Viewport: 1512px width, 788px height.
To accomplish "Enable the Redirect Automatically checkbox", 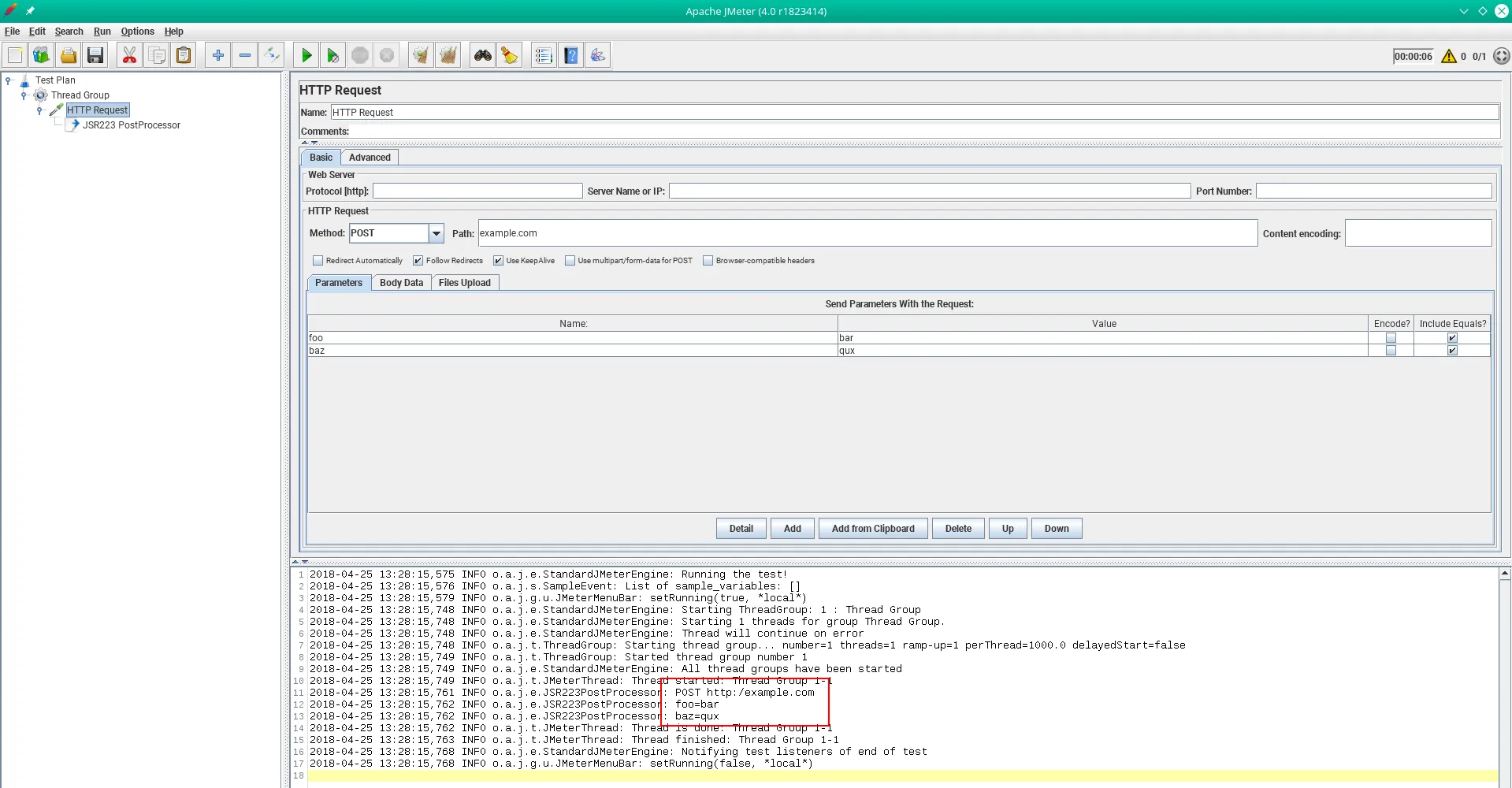I will pos(318,261).
